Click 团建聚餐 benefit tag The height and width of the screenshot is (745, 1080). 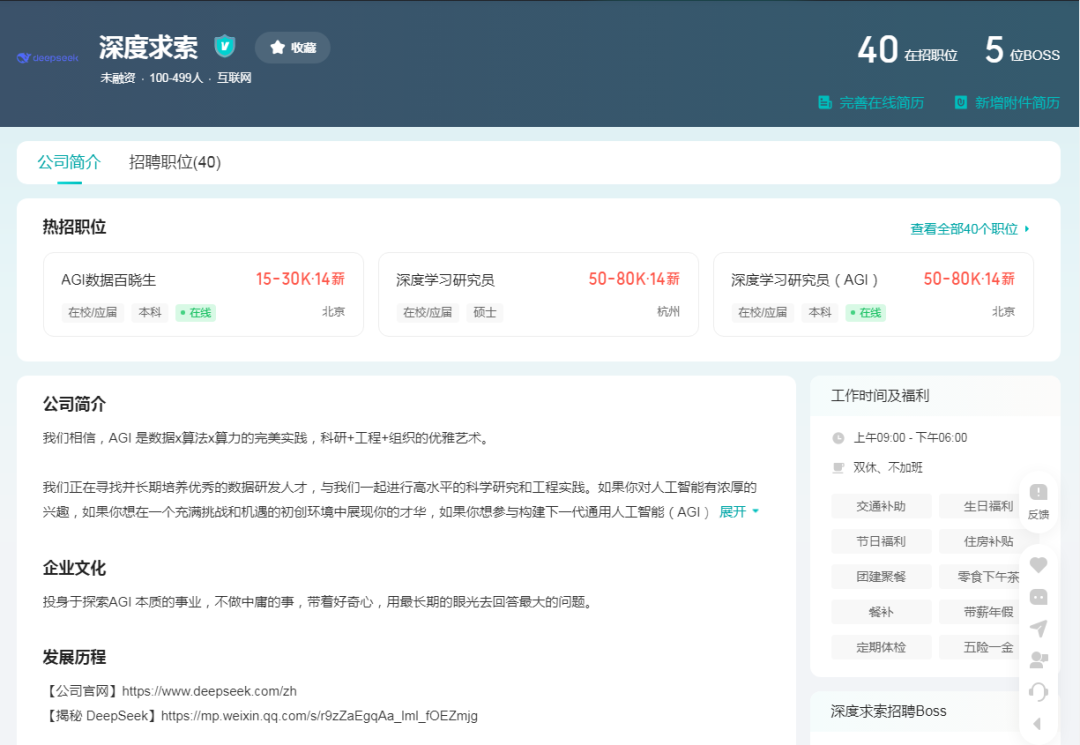(881, 576)
